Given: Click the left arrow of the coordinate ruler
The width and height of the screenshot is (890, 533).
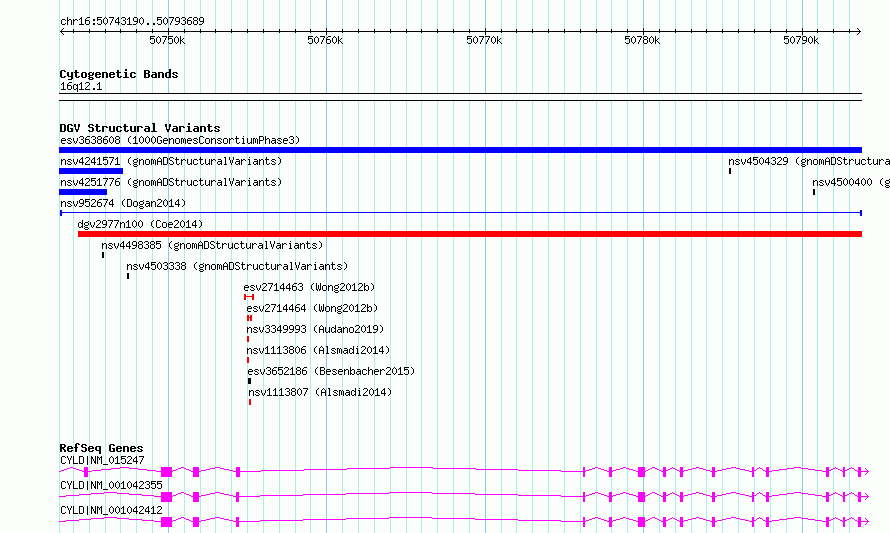Looking at the screenshot, I should click(x=62, y=31).
